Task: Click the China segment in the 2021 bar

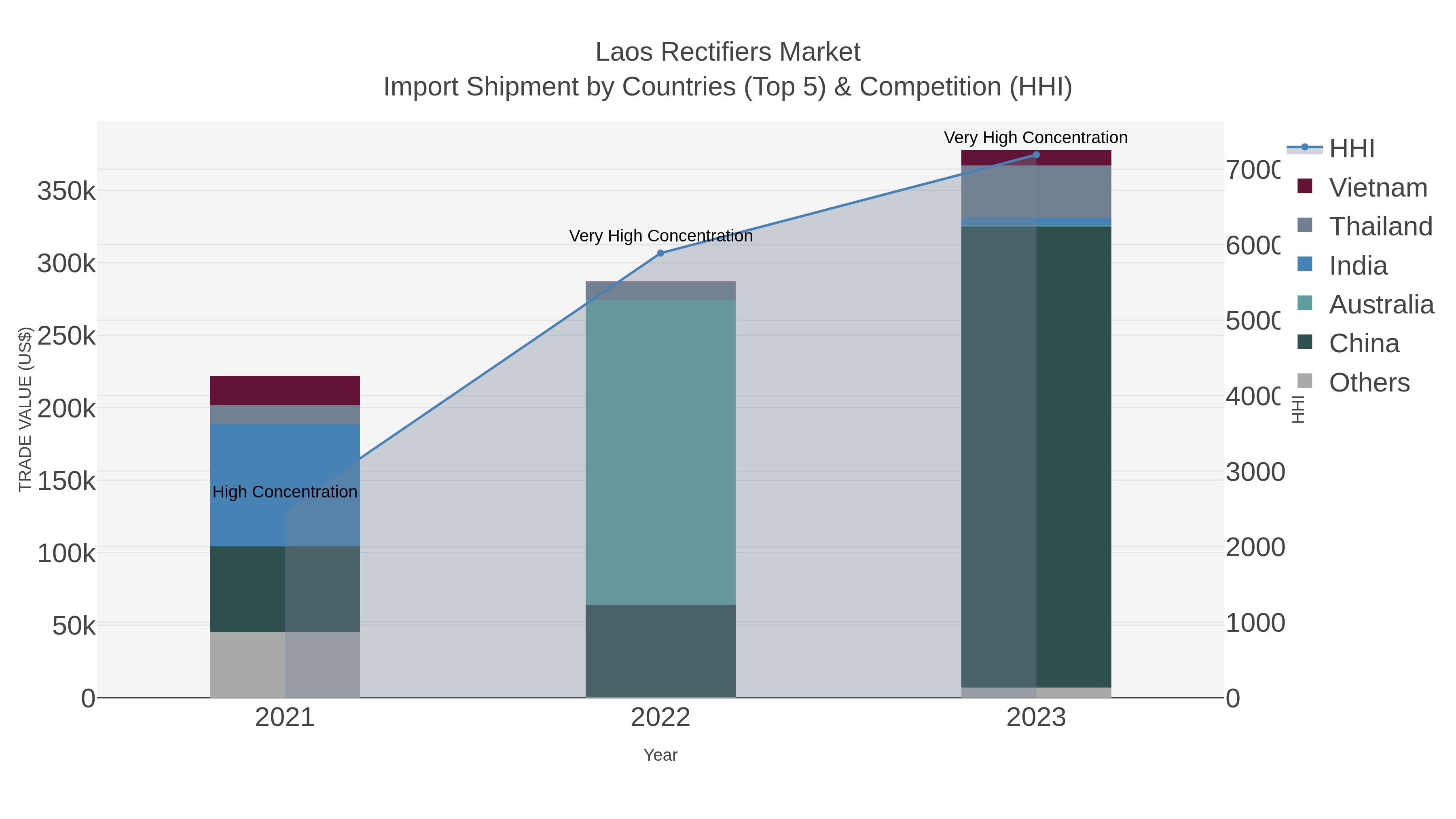Action: pos(285,590)
